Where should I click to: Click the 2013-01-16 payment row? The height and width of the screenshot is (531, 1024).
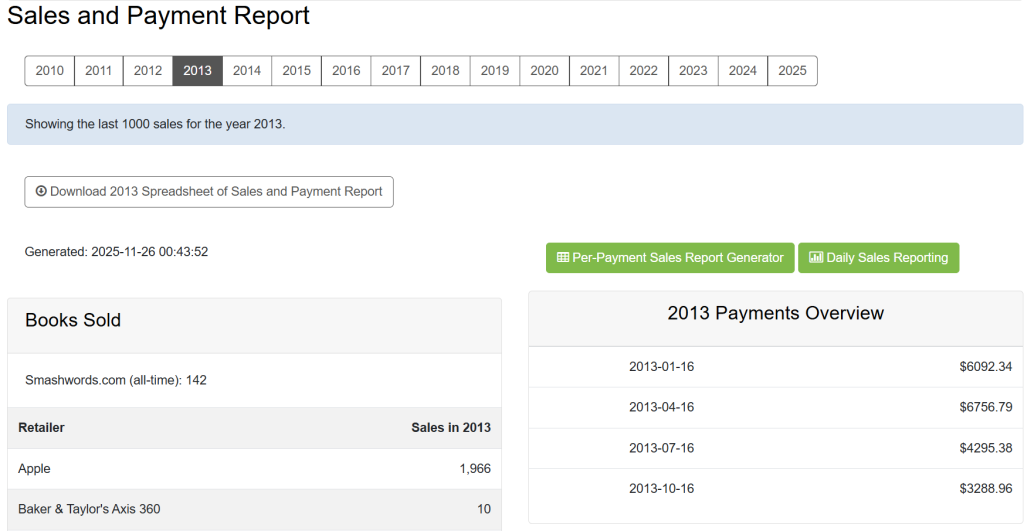775,367
